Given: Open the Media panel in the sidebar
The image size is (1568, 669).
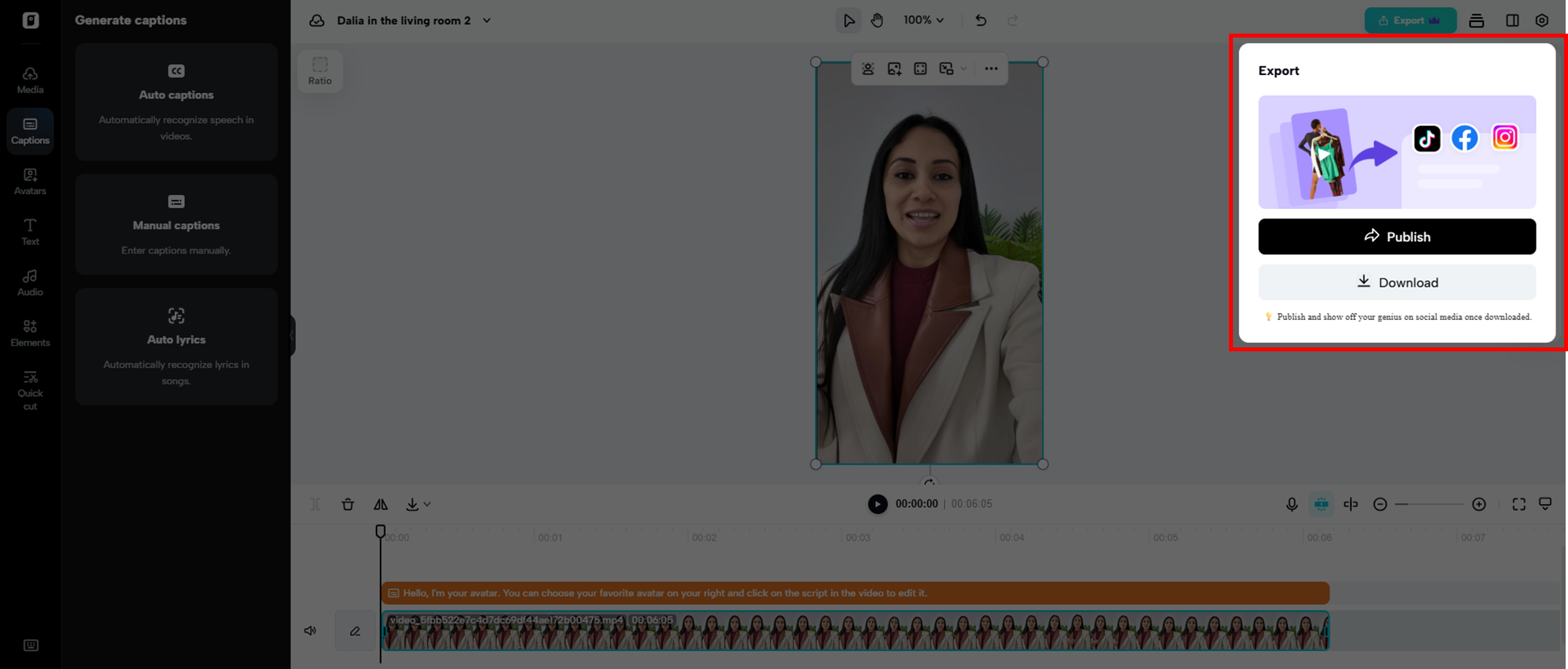Looking at the screenshot, I should pyautogui.click(x=30, y=80).
